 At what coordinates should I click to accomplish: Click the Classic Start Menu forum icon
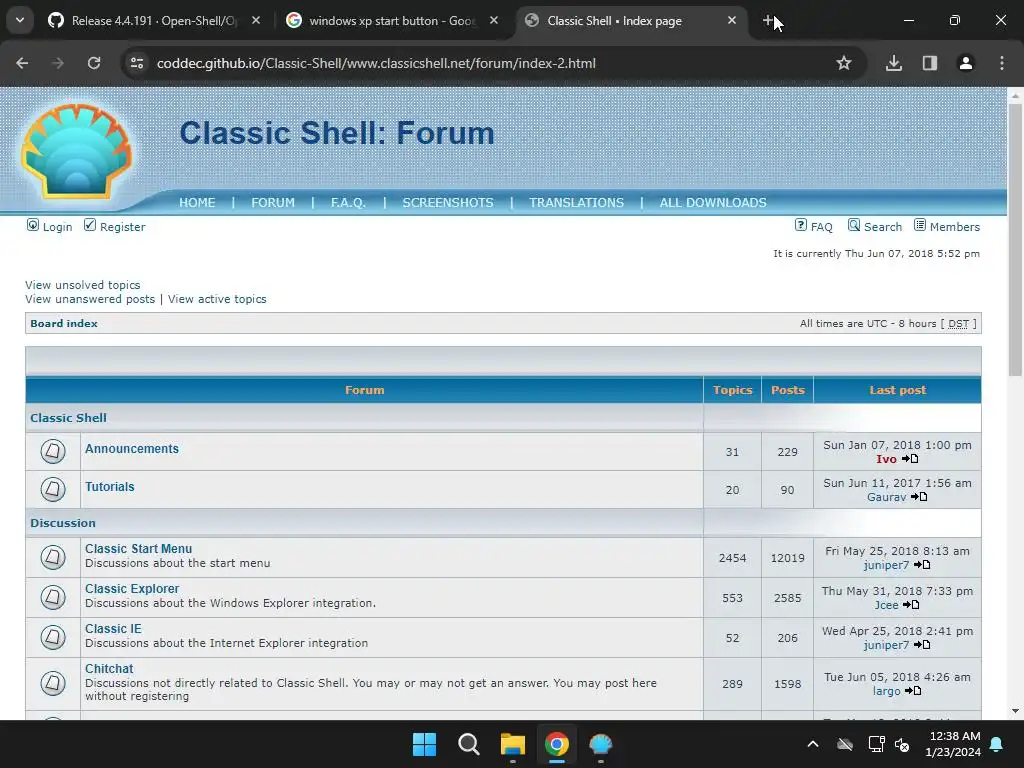(53, 557)
